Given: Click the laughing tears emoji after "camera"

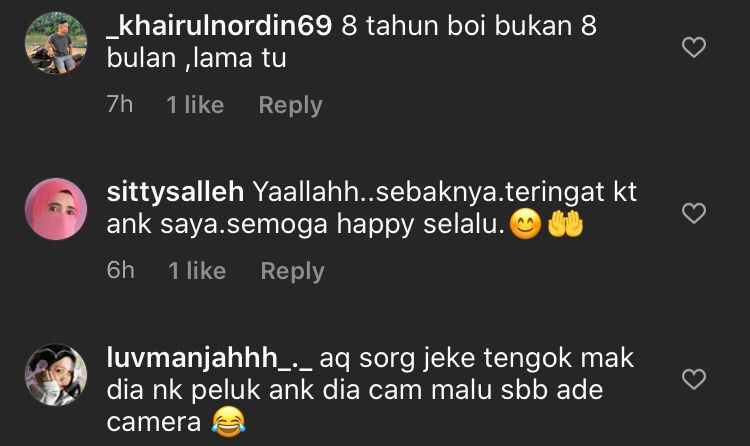Looking at the screenshot, I should click(229, 422).
